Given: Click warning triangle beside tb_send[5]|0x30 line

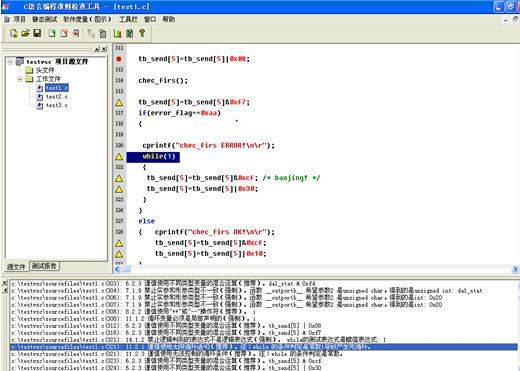Looking at the screenshot, I should point(119,189).
